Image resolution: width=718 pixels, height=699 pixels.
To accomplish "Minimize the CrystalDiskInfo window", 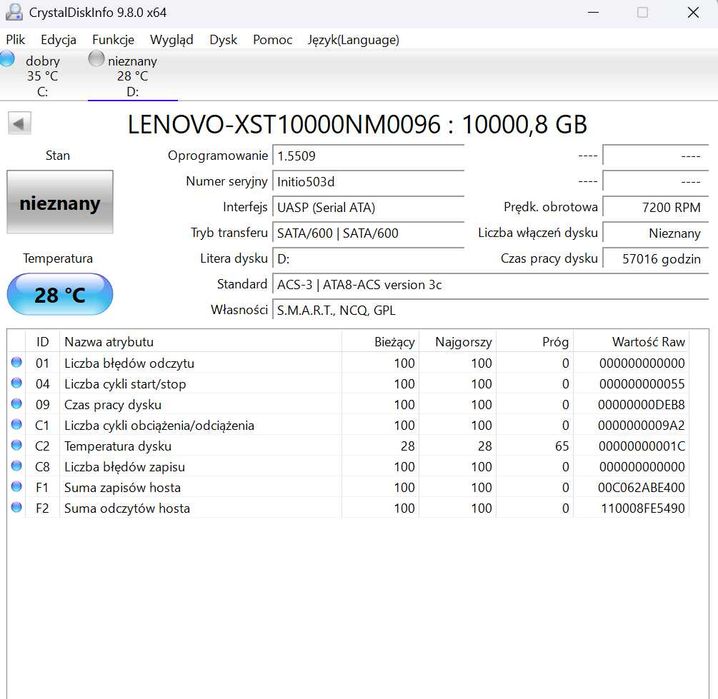I will tap(593, 12).
